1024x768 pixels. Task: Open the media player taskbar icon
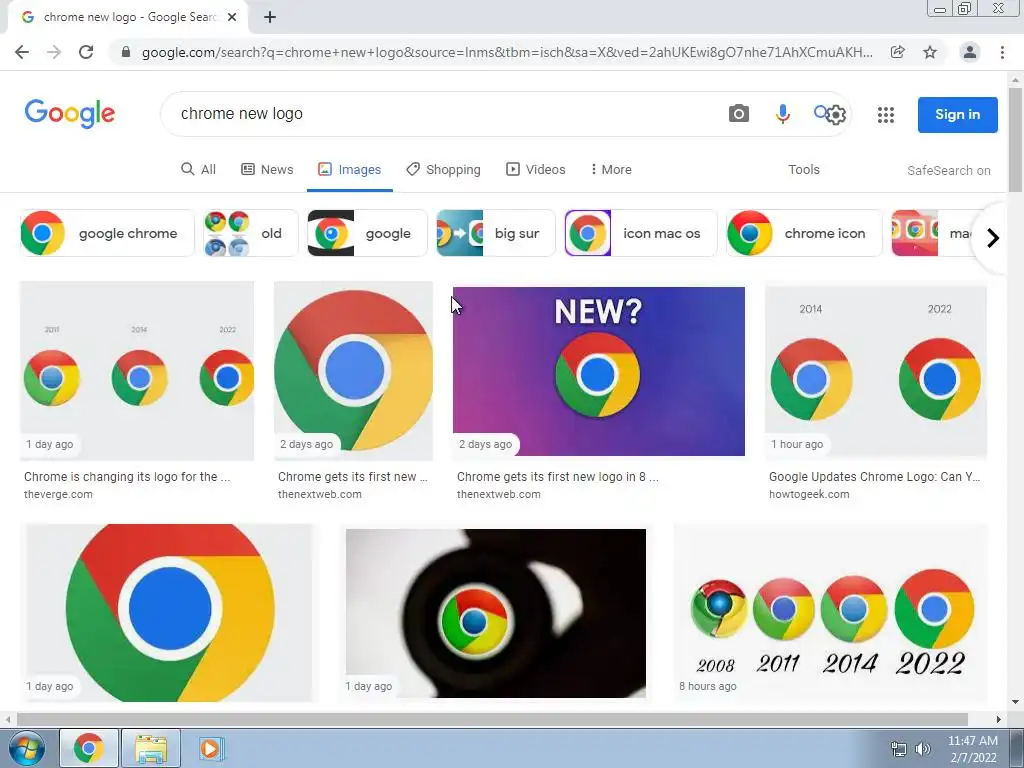(211, 748)
